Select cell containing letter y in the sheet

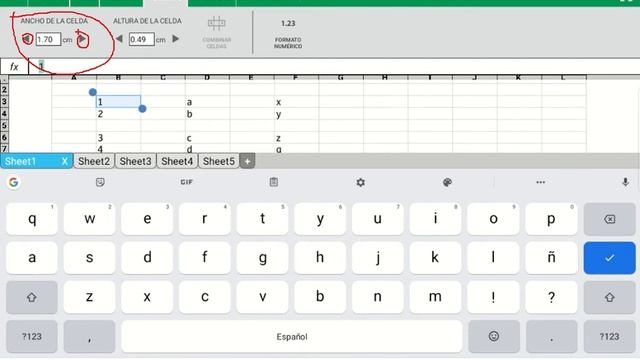296,114
